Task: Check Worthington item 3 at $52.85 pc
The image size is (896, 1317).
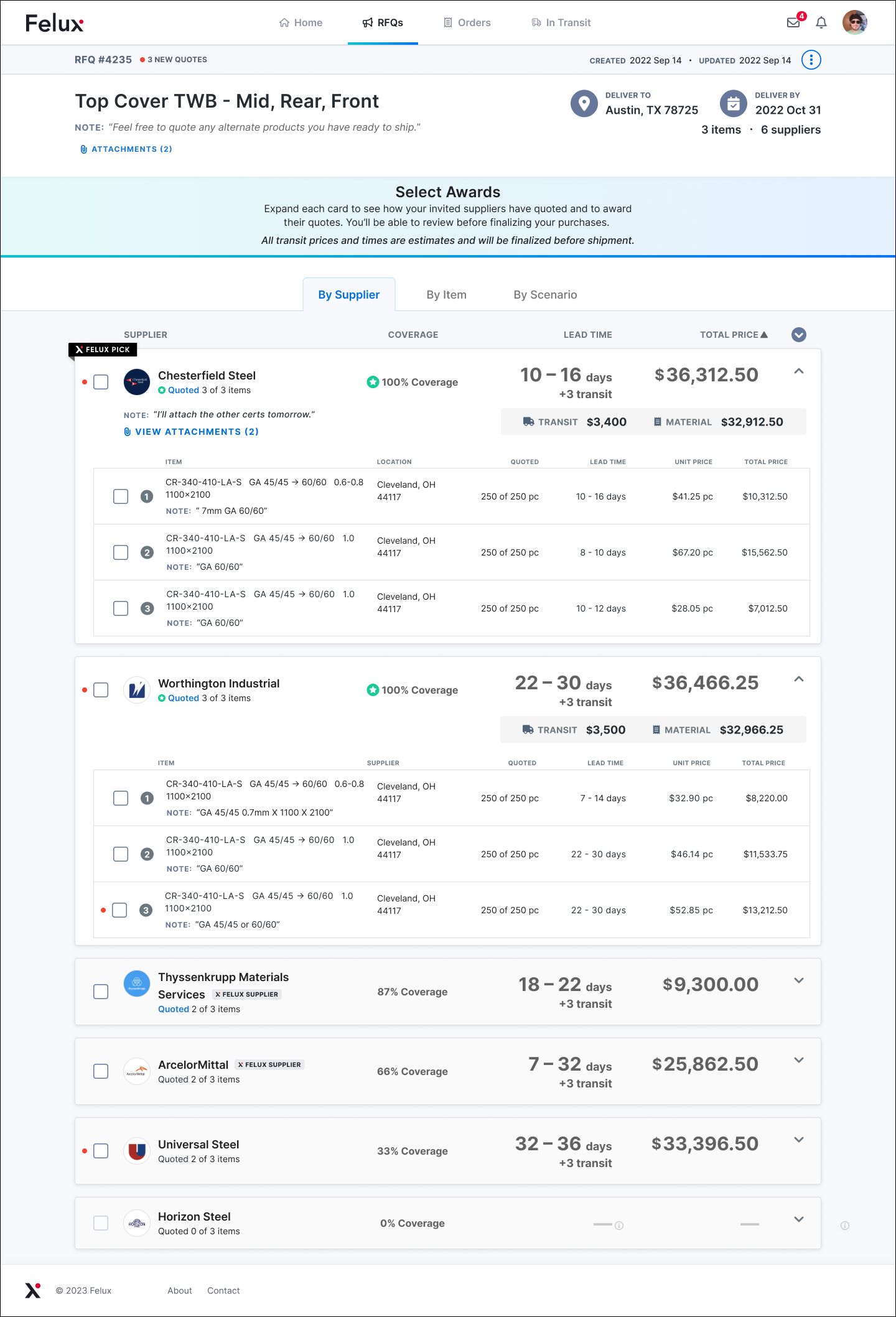Action: tap(119, 910)
